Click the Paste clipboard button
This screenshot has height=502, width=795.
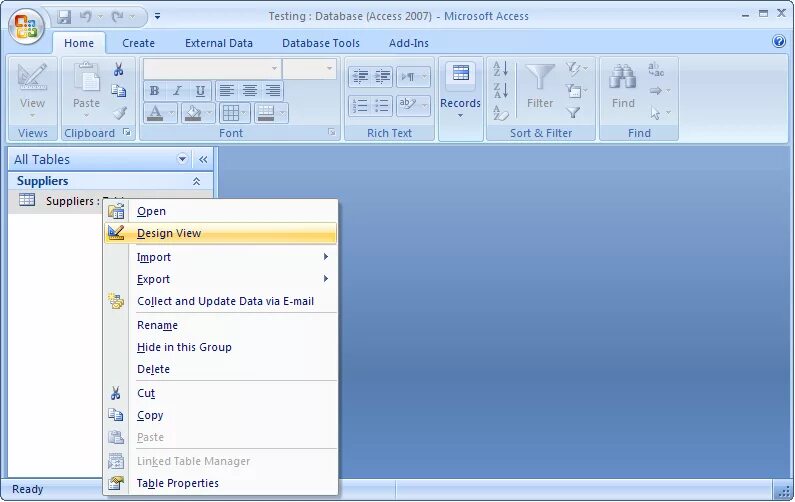tap(86, 91)
